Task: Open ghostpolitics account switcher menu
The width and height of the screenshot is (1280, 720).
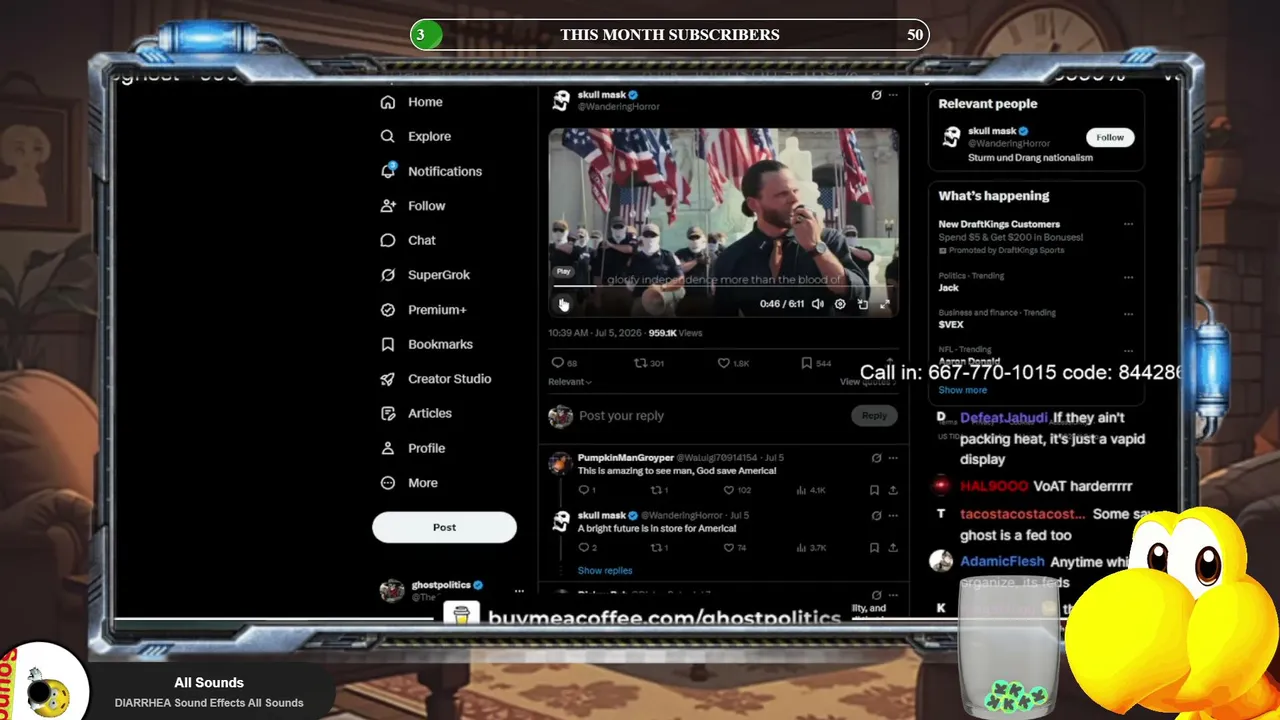Action: pyautogui.click(x=518, y=590)
